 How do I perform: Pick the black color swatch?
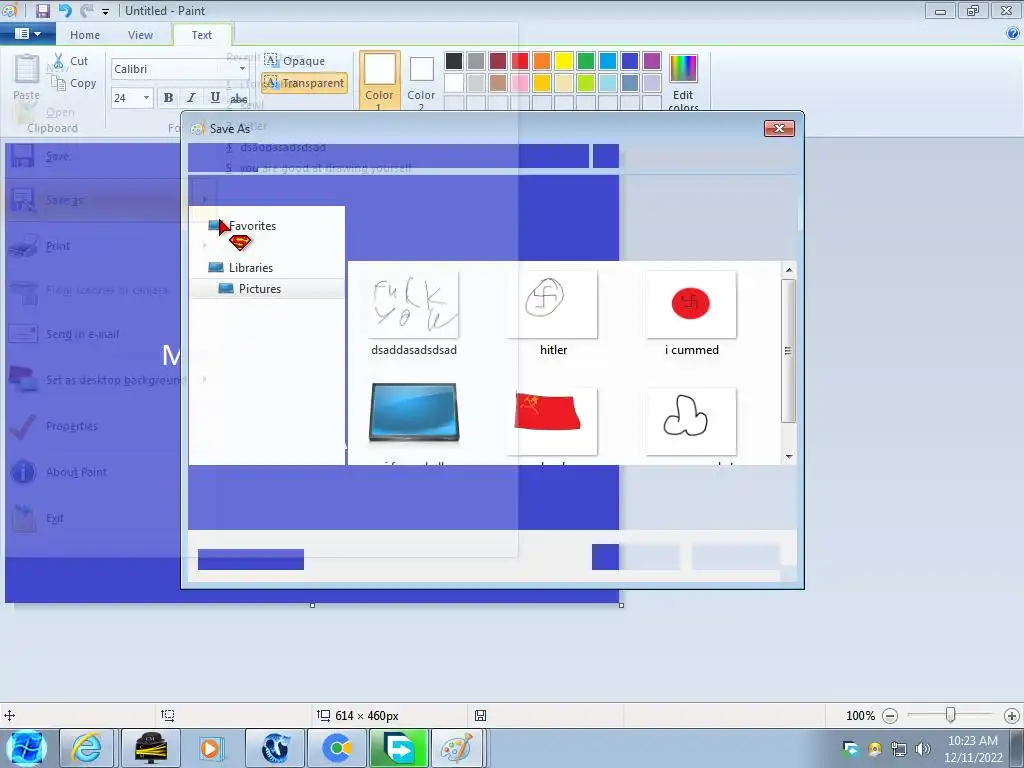click(x=454, y=61)
